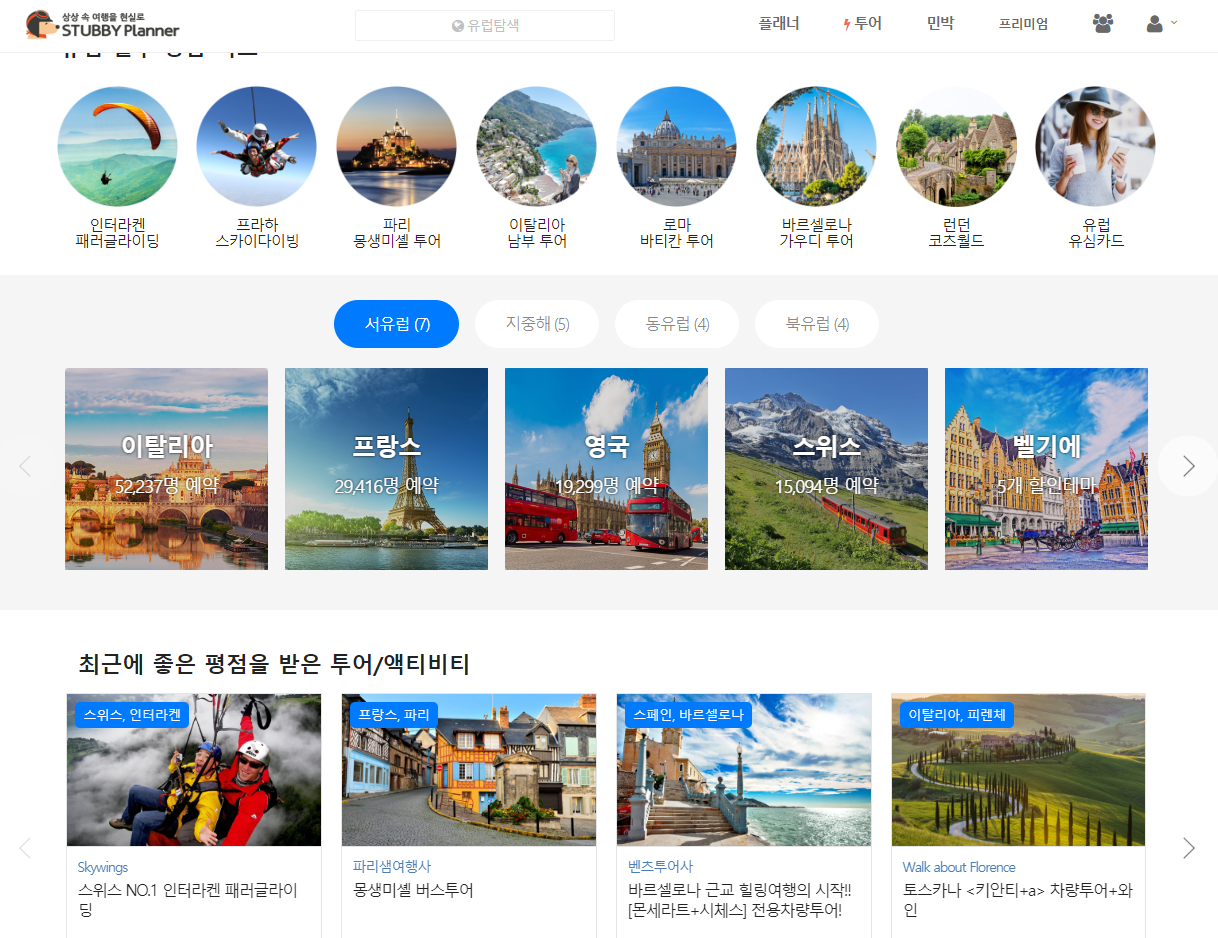Switch to 북유럽 (4) tab
1218x938 pixels.
817,324
